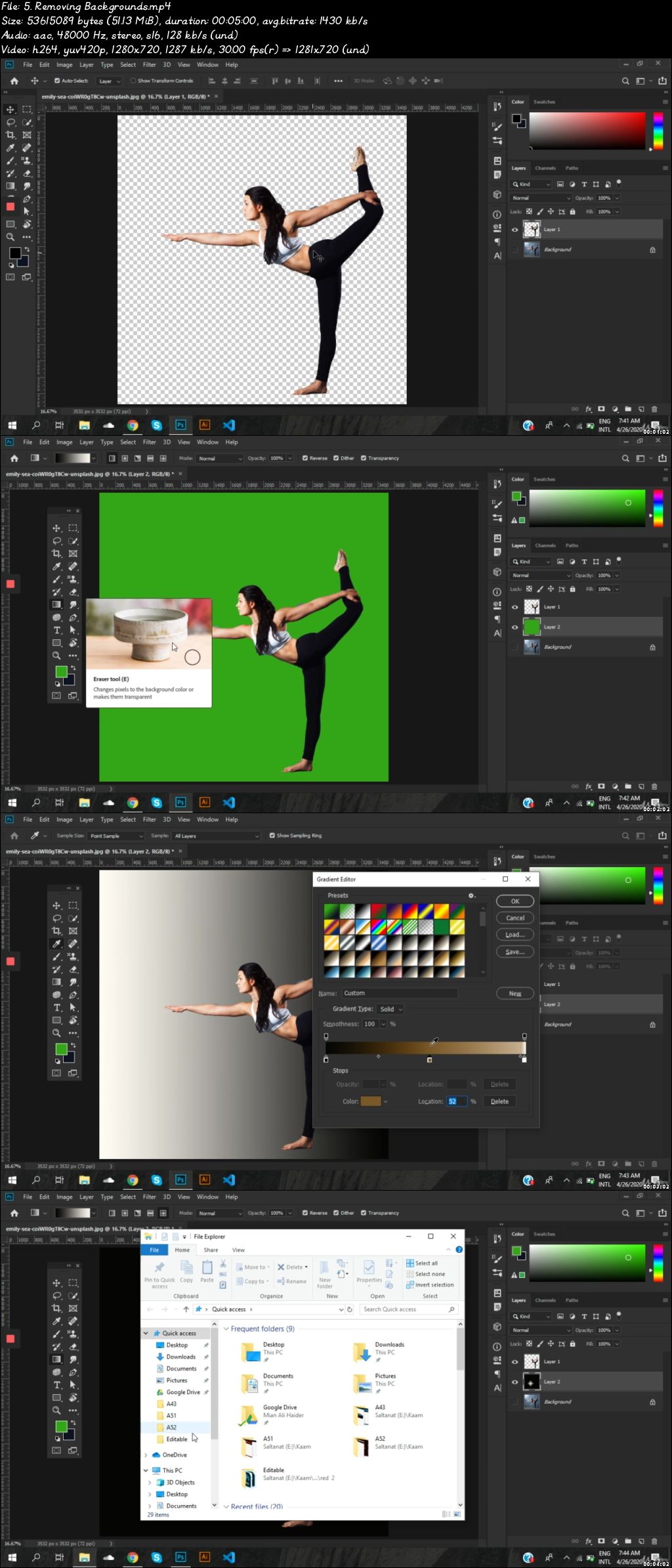
Task: Click the active Delete button beside Location 52
Action: [499, 1101]
